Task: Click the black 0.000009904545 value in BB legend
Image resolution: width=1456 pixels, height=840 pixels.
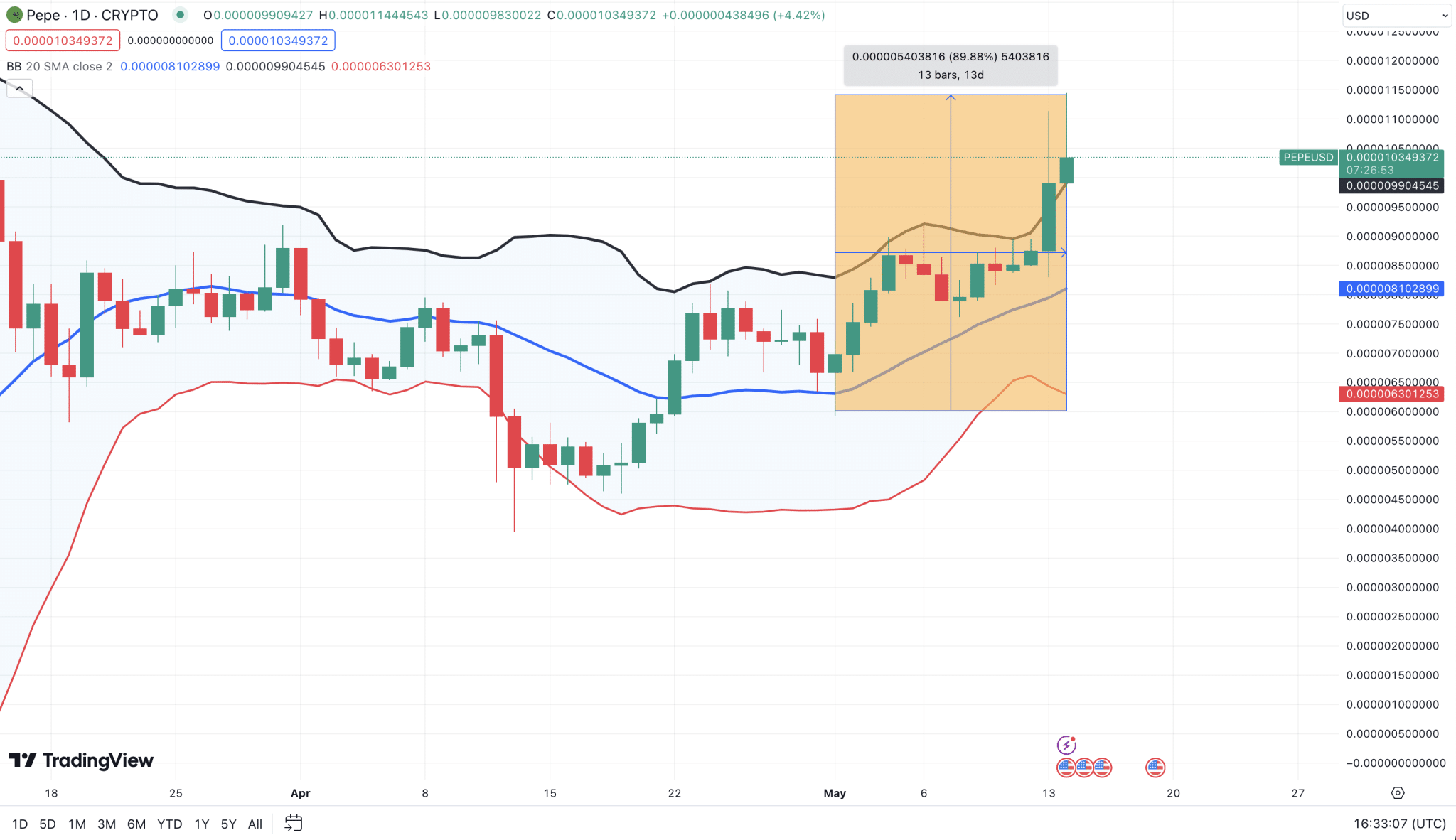Action: click(x=276, y=66)
